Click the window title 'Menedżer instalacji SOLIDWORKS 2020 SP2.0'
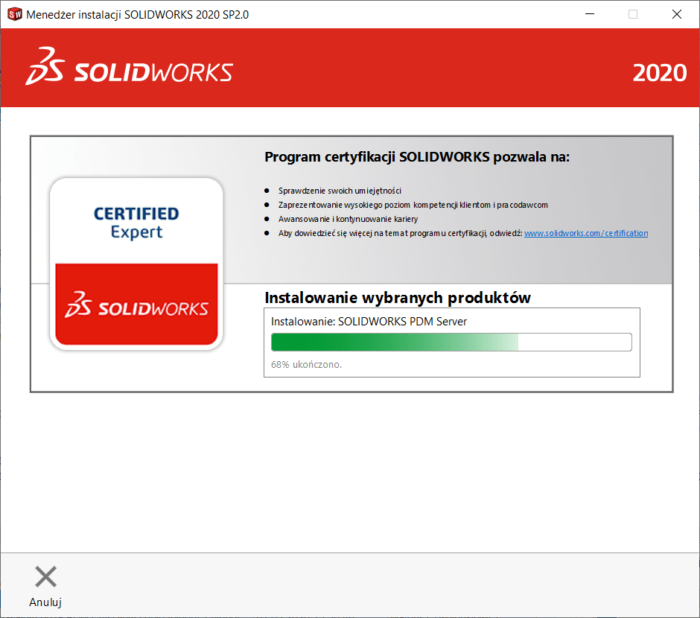The height and width of the screenshot is (618, 700). pyautogui.click(x=138, y=15)
